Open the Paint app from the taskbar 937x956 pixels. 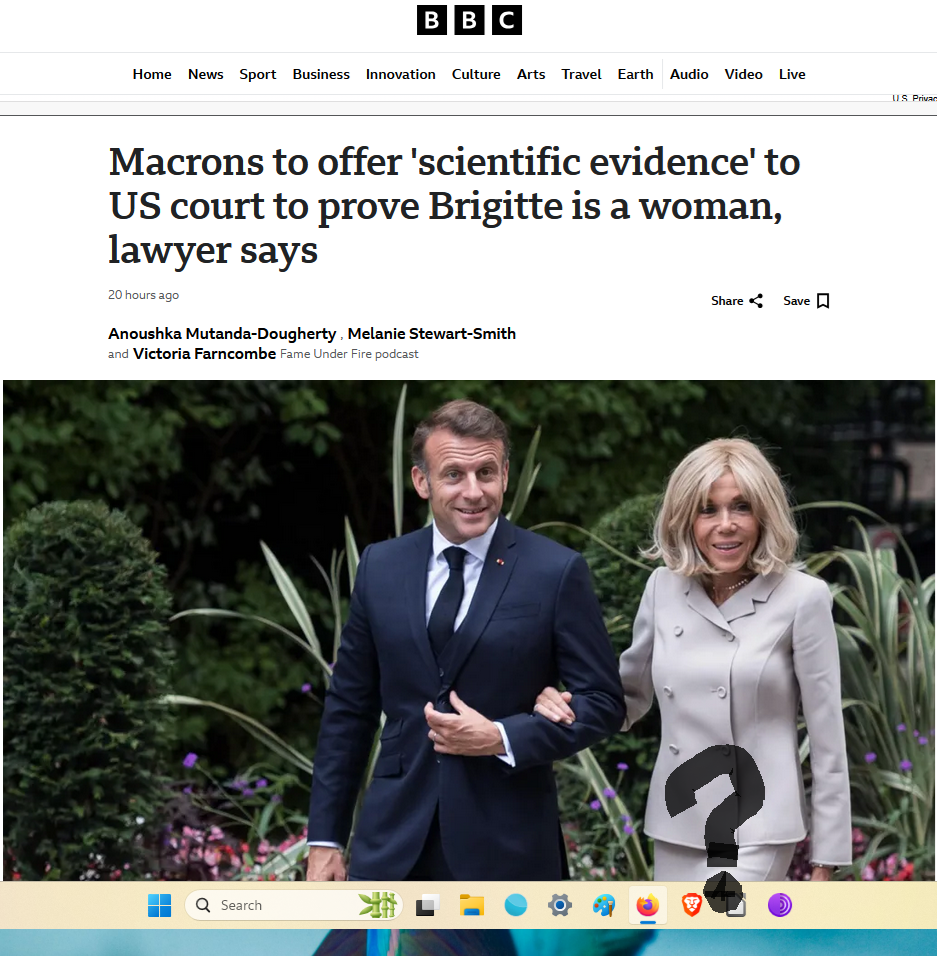tap(604, 905)
